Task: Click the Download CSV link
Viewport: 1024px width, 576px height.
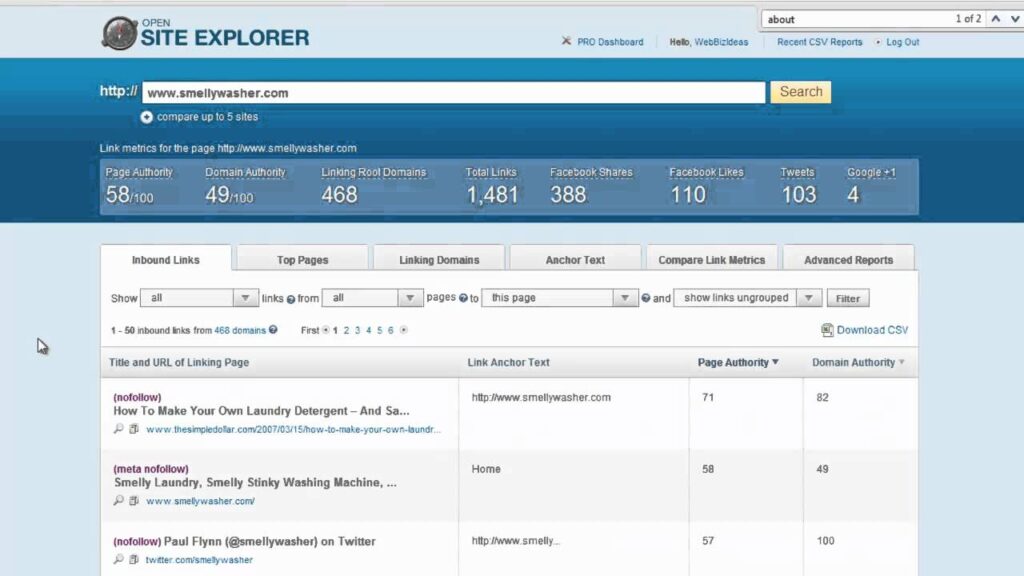Action: point(872,330)
